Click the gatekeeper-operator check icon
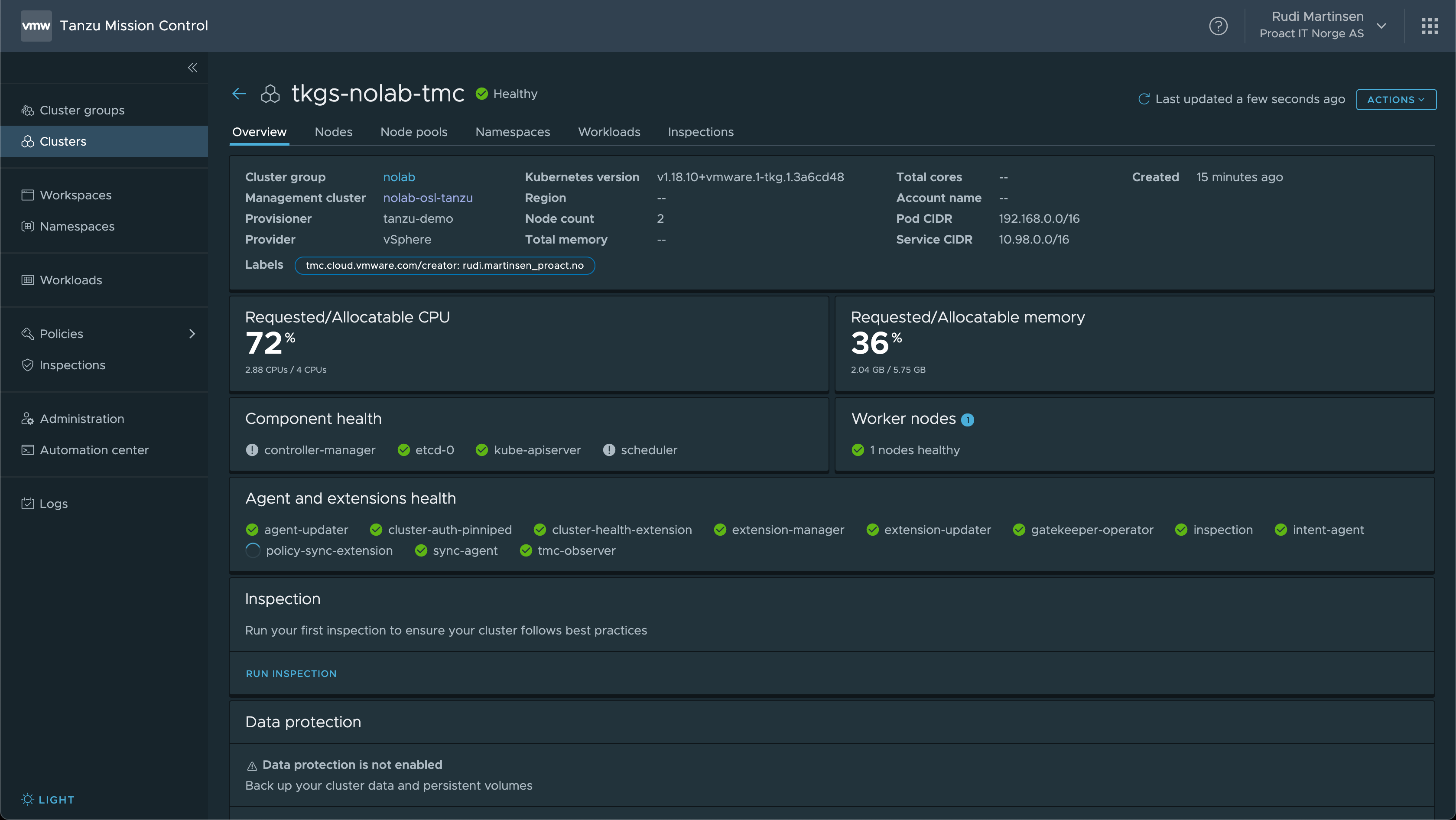Viewport: 1456px width, 820px height. (x=1019, y=530)
